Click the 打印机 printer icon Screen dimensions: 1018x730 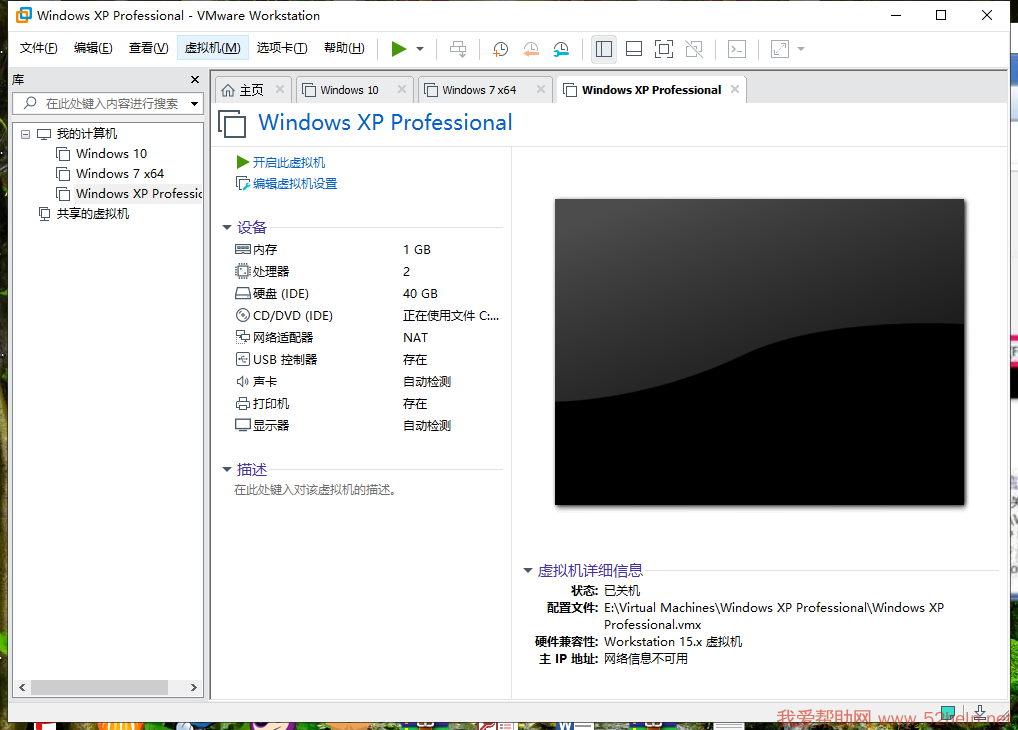click(x=243, y=403)
